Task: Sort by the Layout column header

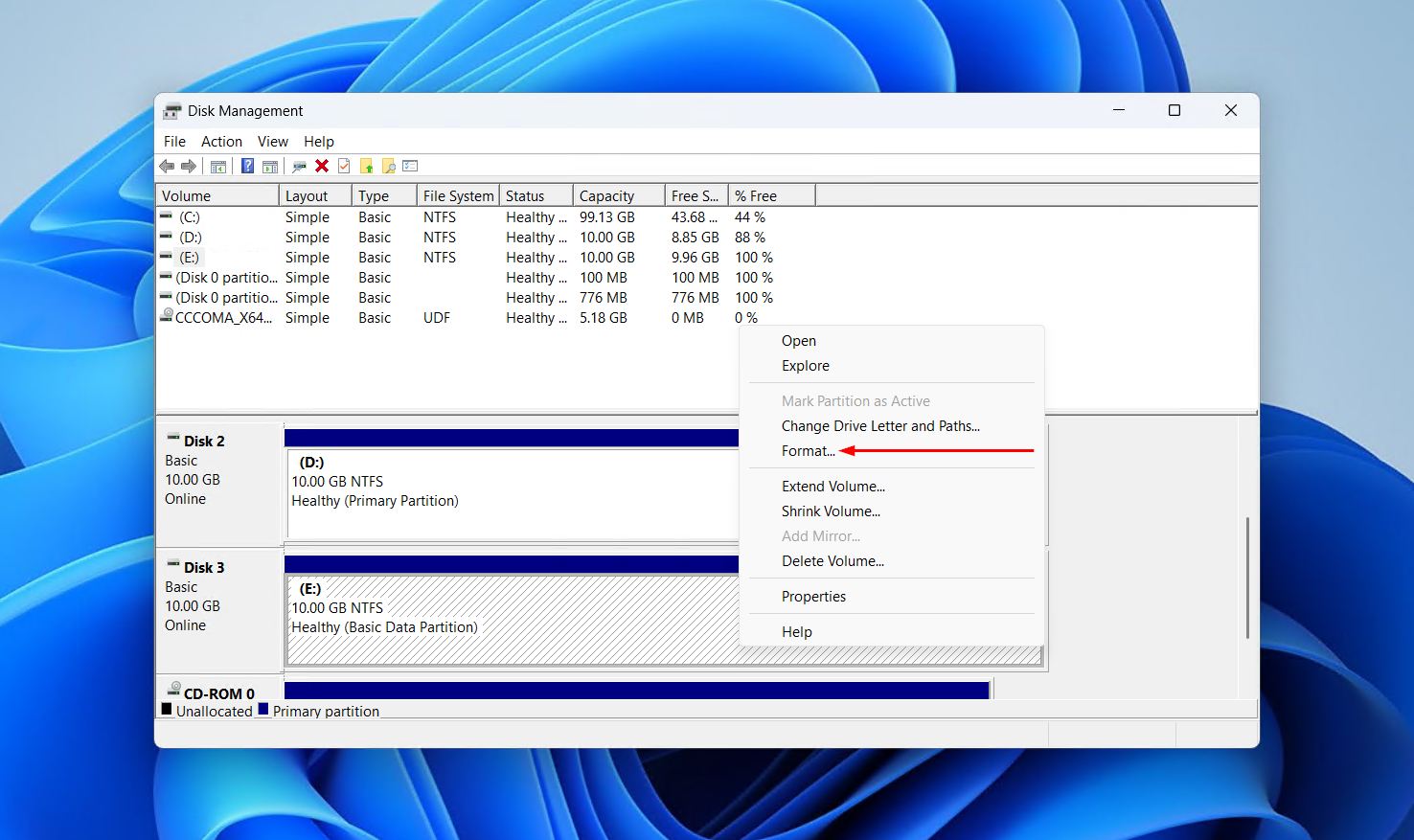Action: [315, 195]
